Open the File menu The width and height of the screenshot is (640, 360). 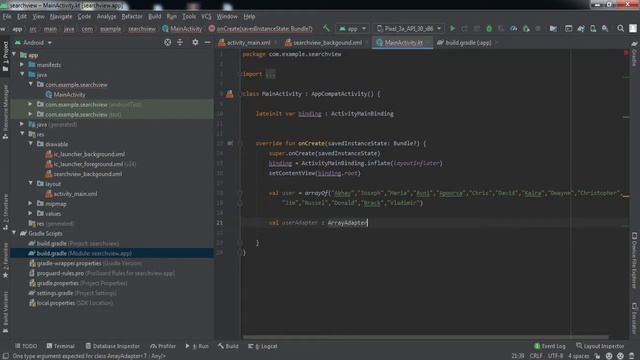click(x=7, y=17)
